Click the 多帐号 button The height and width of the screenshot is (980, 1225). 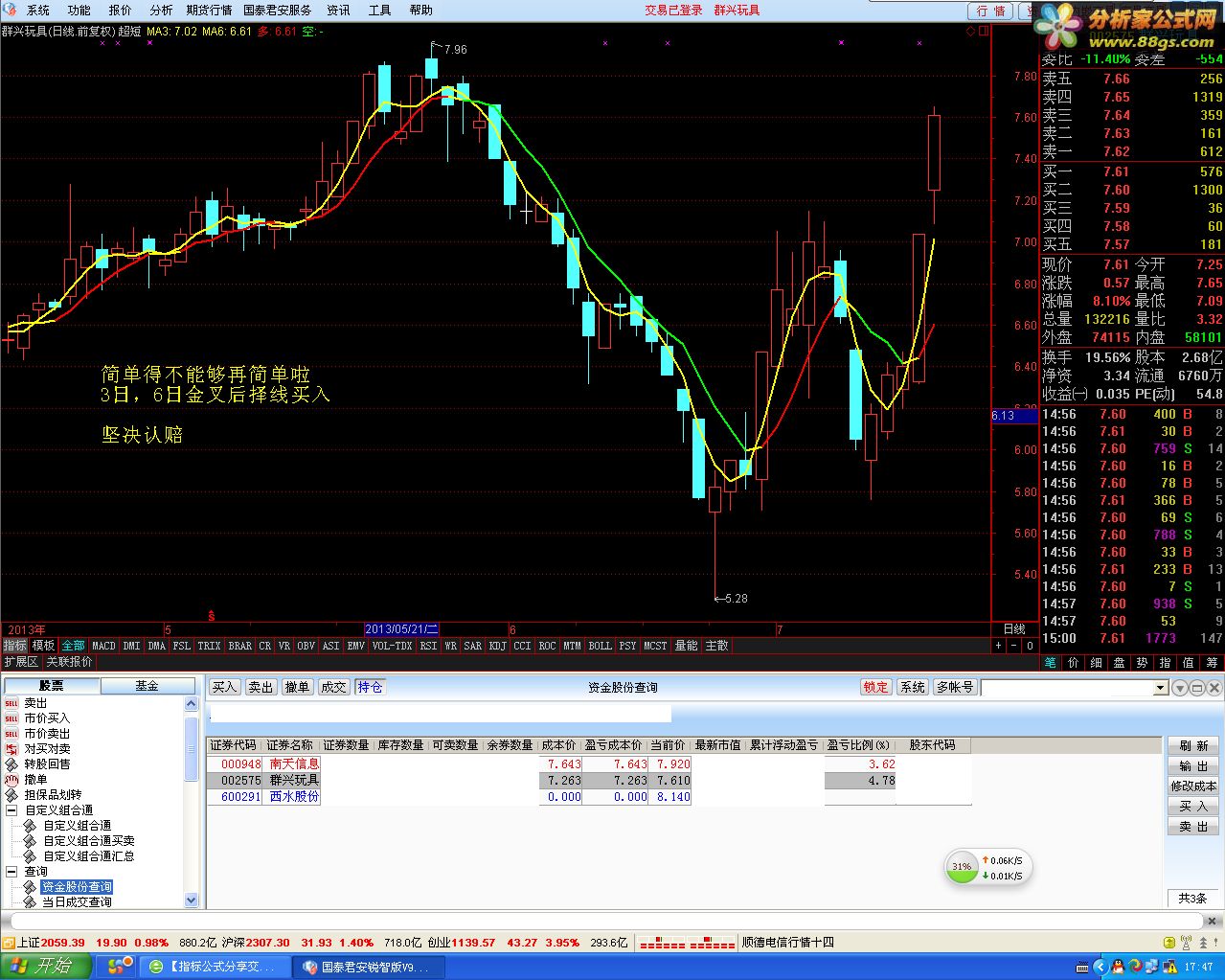955,688
